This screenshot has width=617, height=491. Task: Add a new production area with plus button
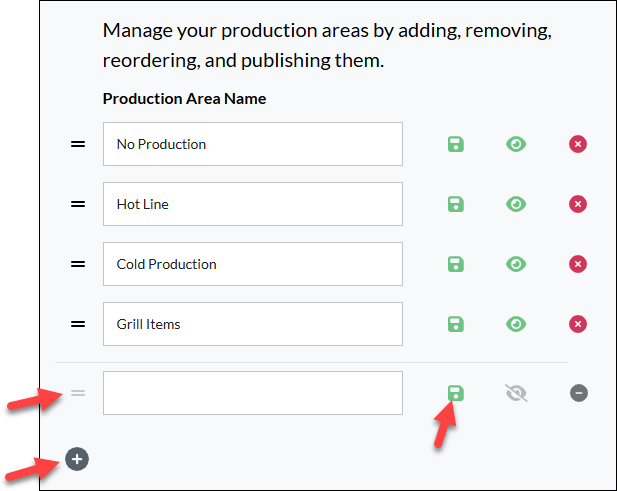point(77,459)
